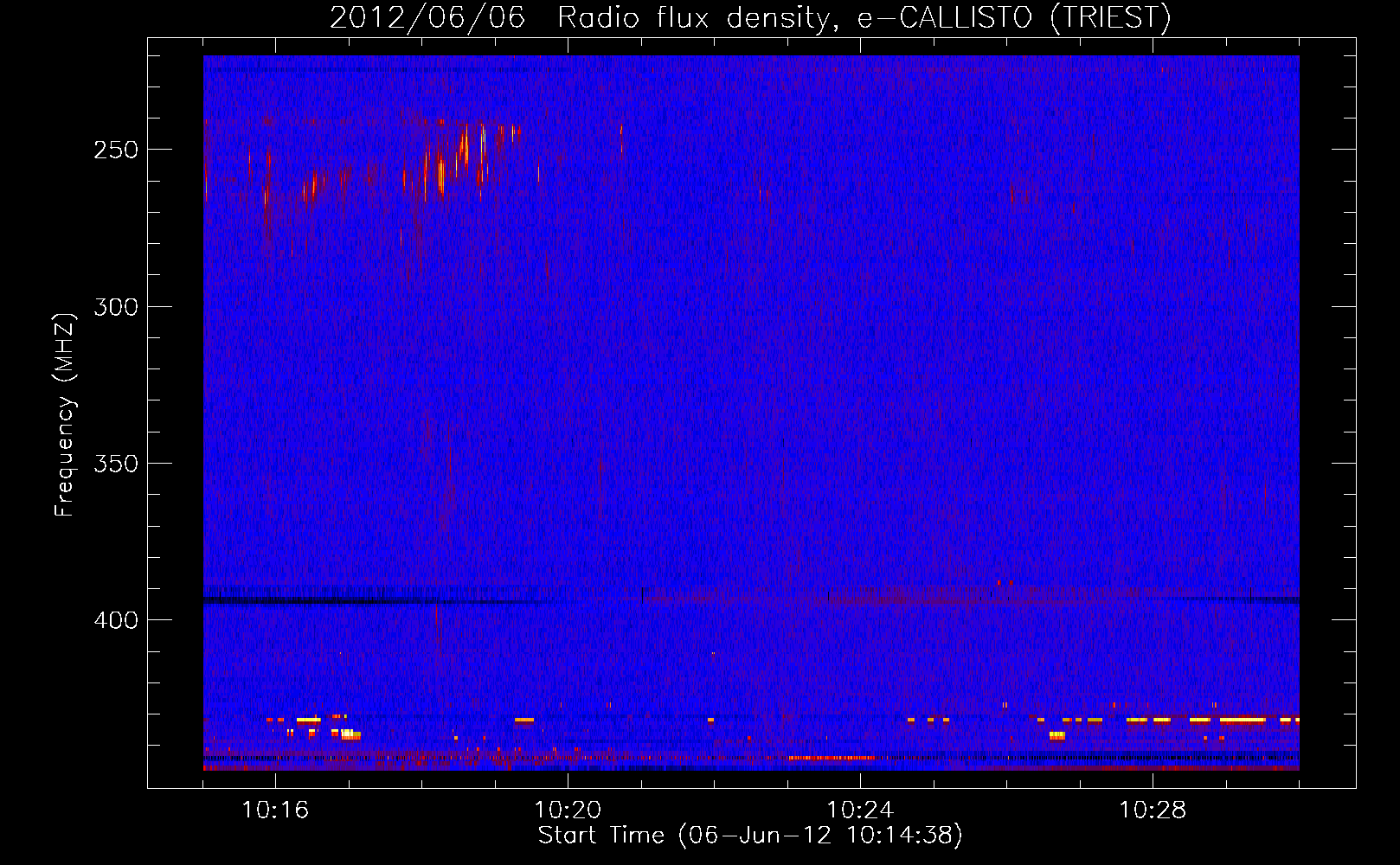Viewport: 1400px width, 865px height.
Task: Click the 10:28 time tick label
Action: [1153, 811]
